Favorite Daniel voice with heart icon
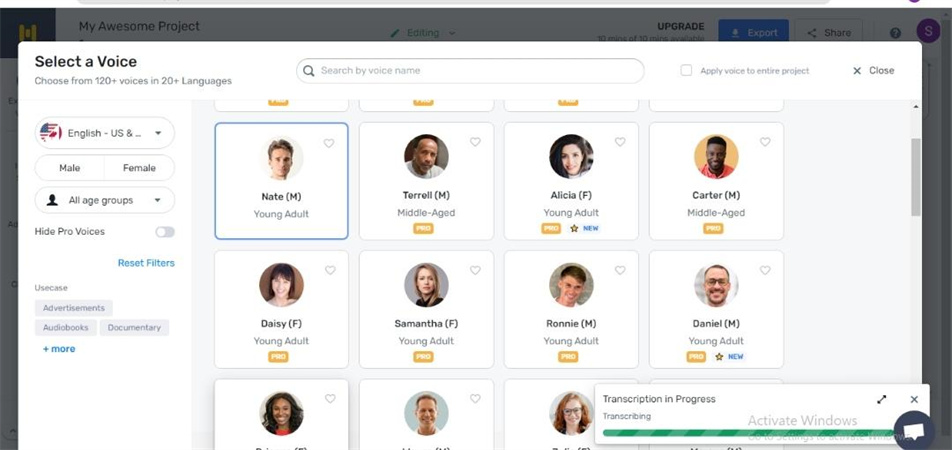The height and width of the screenshot is (450, 952). point(765,270)
